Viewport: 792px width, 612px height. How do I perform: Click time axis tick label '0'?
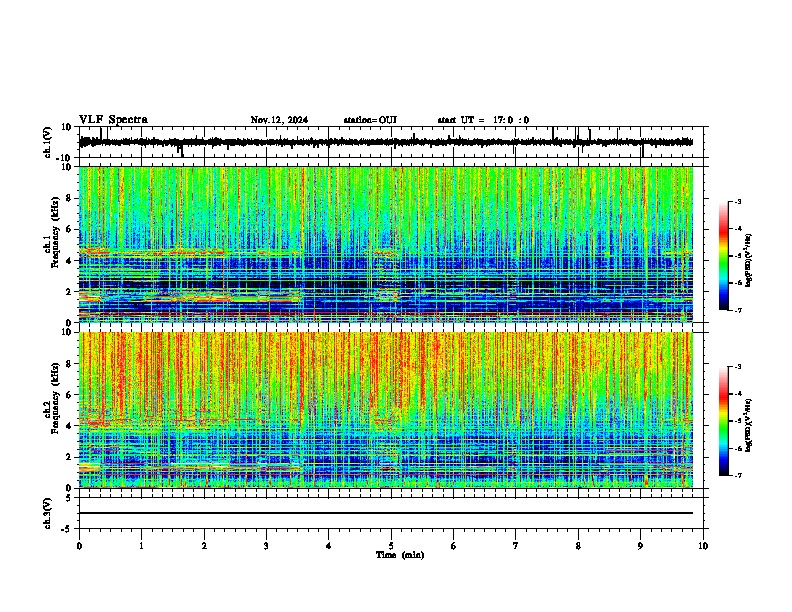(79, 546)
